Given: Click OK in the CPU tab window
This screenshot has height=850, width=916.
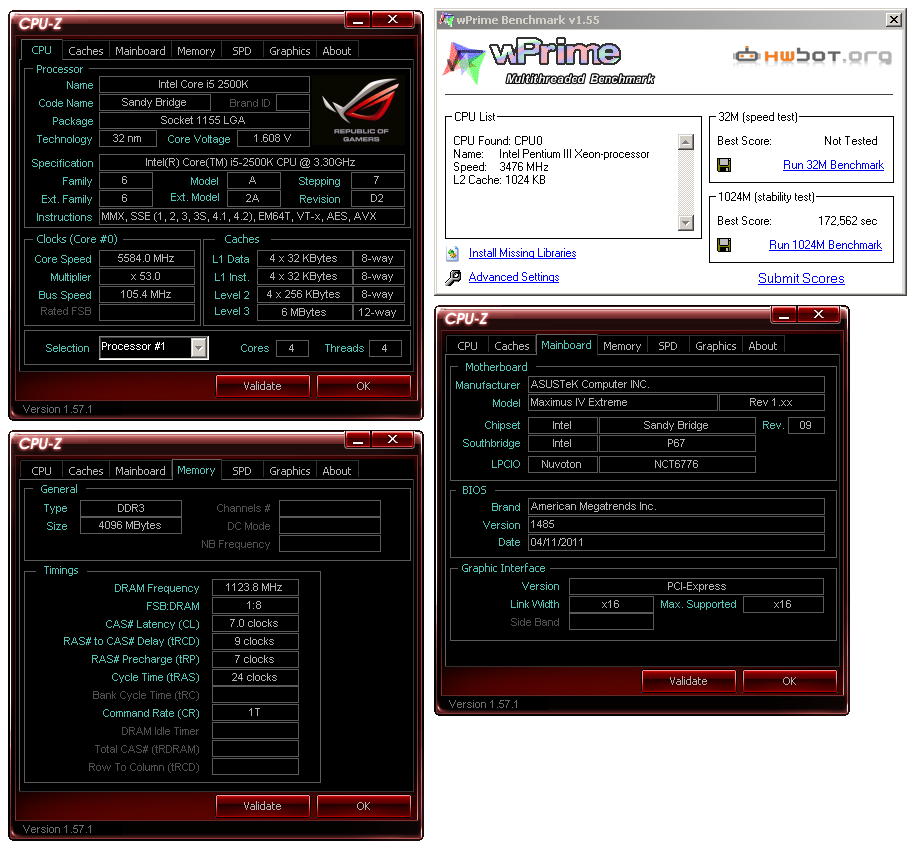Looking at the screenshot, I should pyautogui.click(x=363, y=386).
